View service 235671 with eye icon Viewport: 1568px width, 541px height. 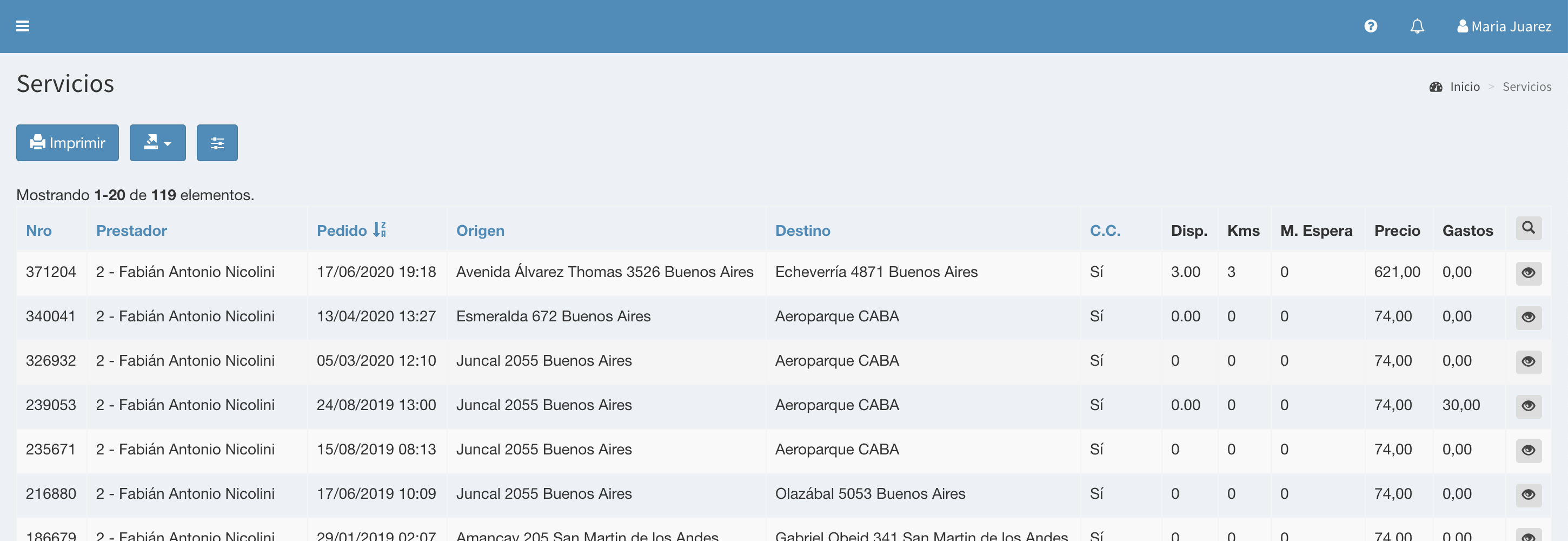[1528, 450]
